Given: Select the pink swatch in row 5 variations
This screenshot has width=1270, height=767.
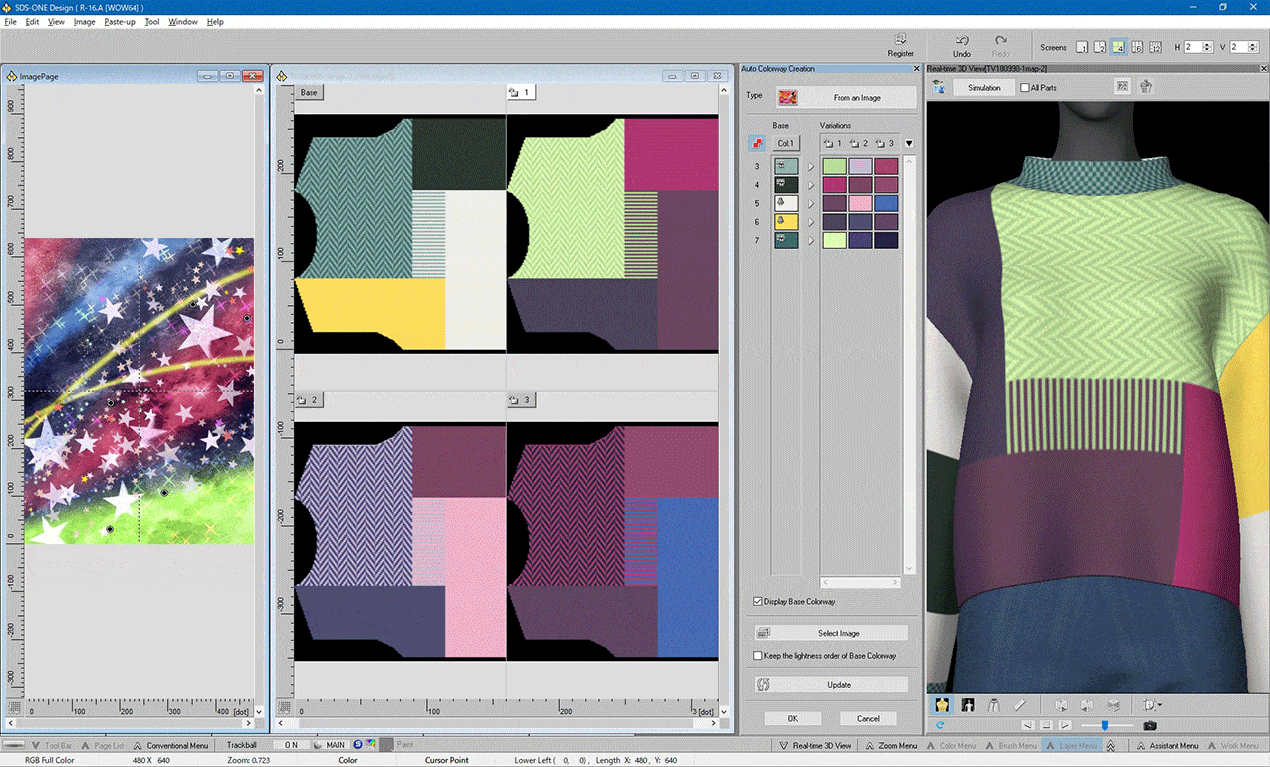Looking at the screenshot, I should [x=859, y=203].
